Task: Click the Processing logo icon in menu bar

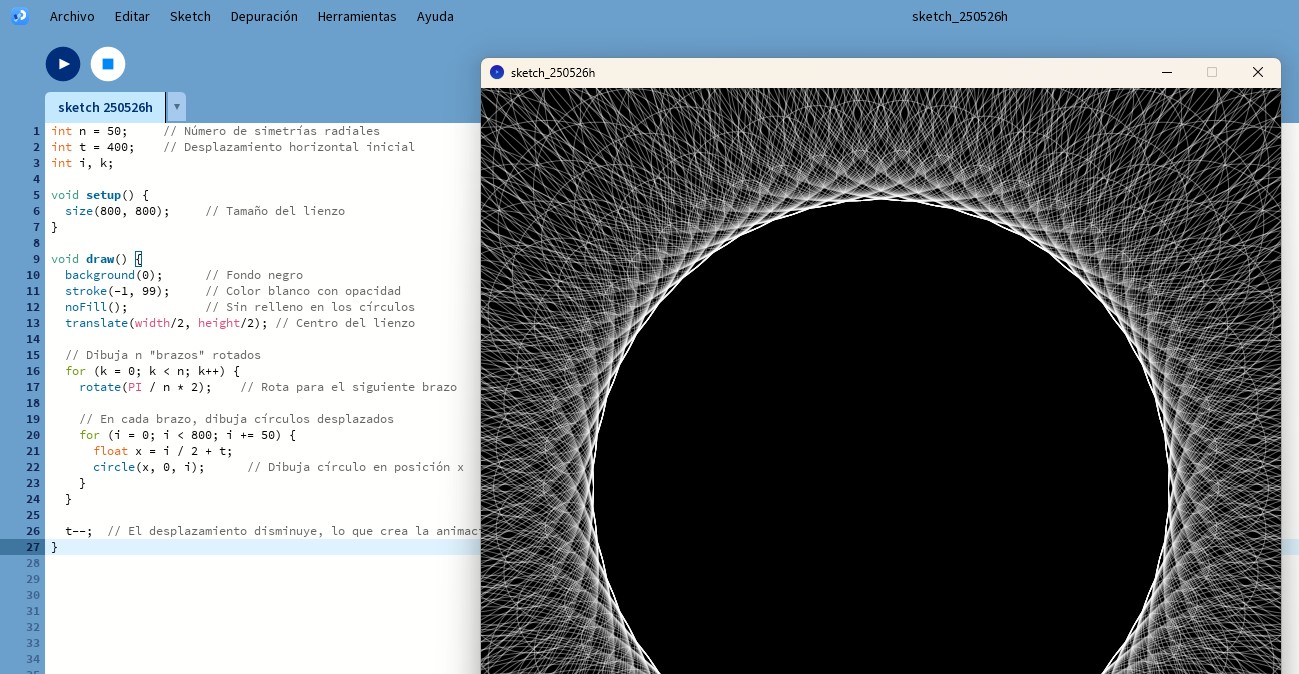Action: [19, 16]
